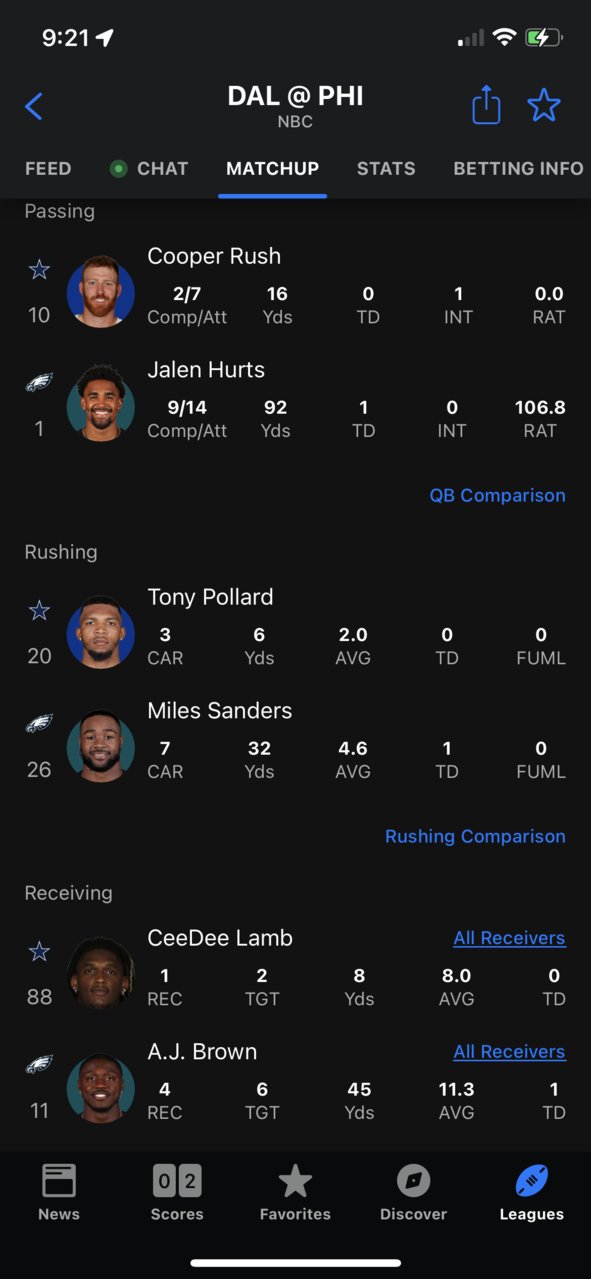Show All Receivers for CeeDee Lamb
Screen dimensions: 591x1279
pyautogui.click(x=509, y=938)
